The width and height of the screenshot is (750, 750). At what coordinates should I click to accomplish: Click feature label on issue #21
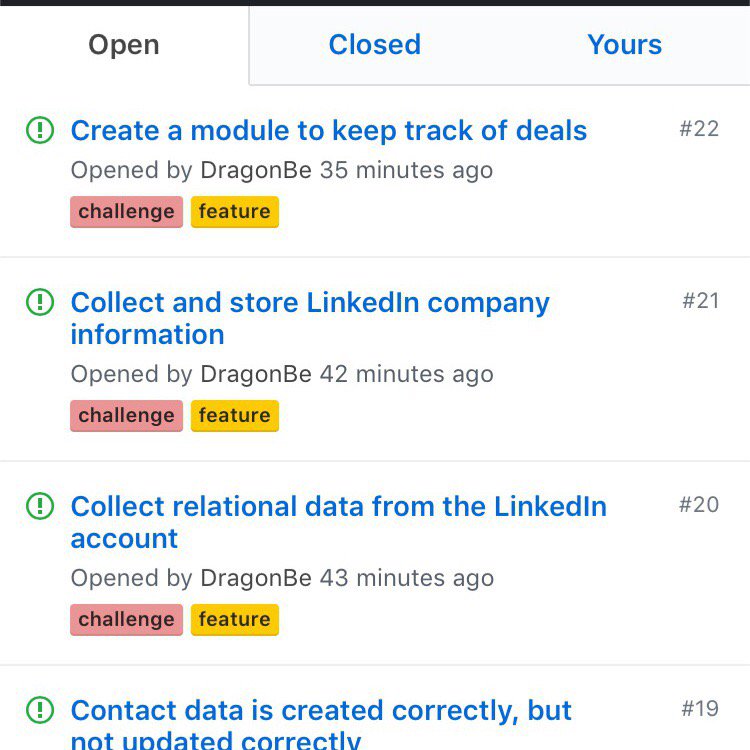234,416
